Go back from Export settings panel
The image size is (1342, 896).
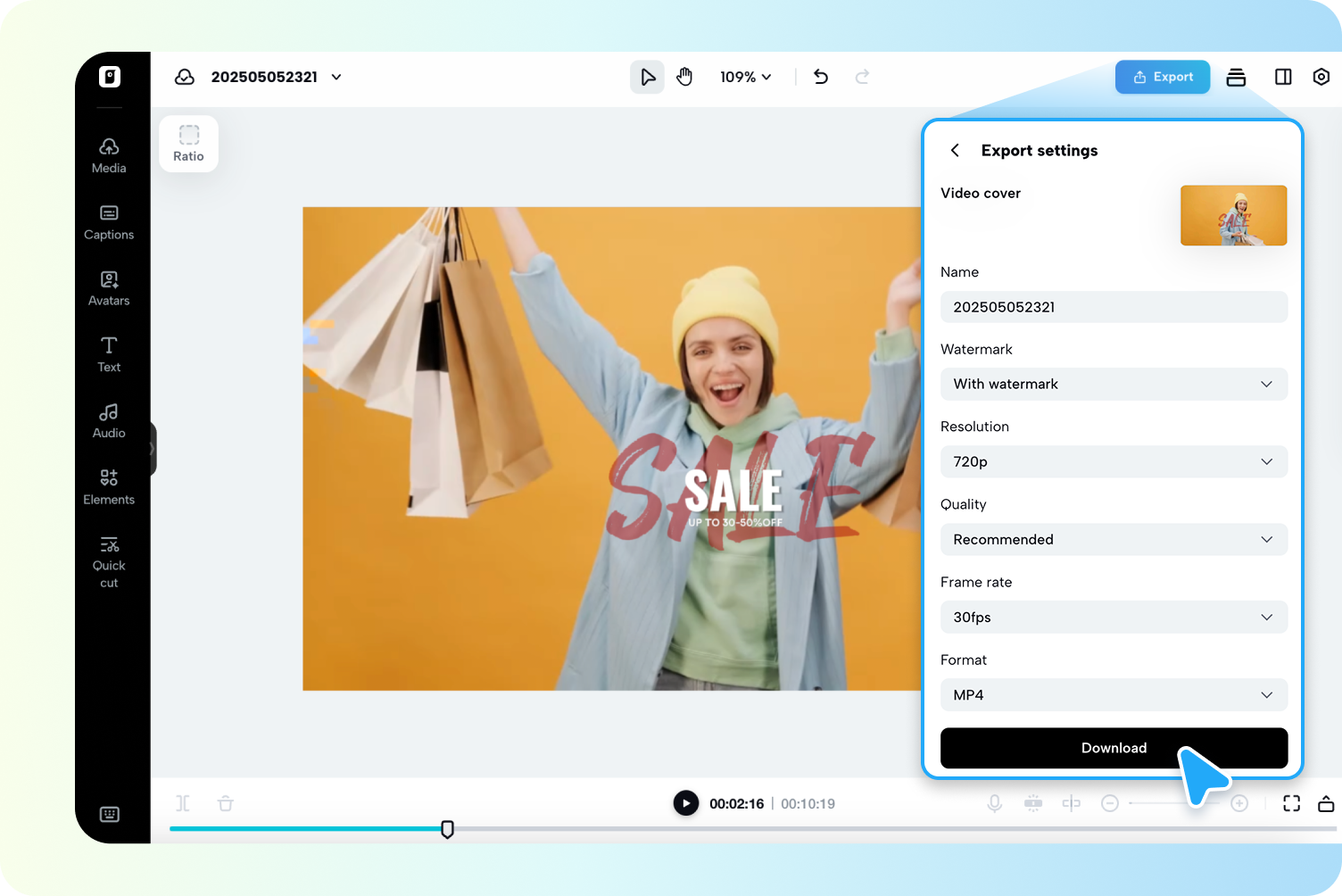(x=955, y=150)
